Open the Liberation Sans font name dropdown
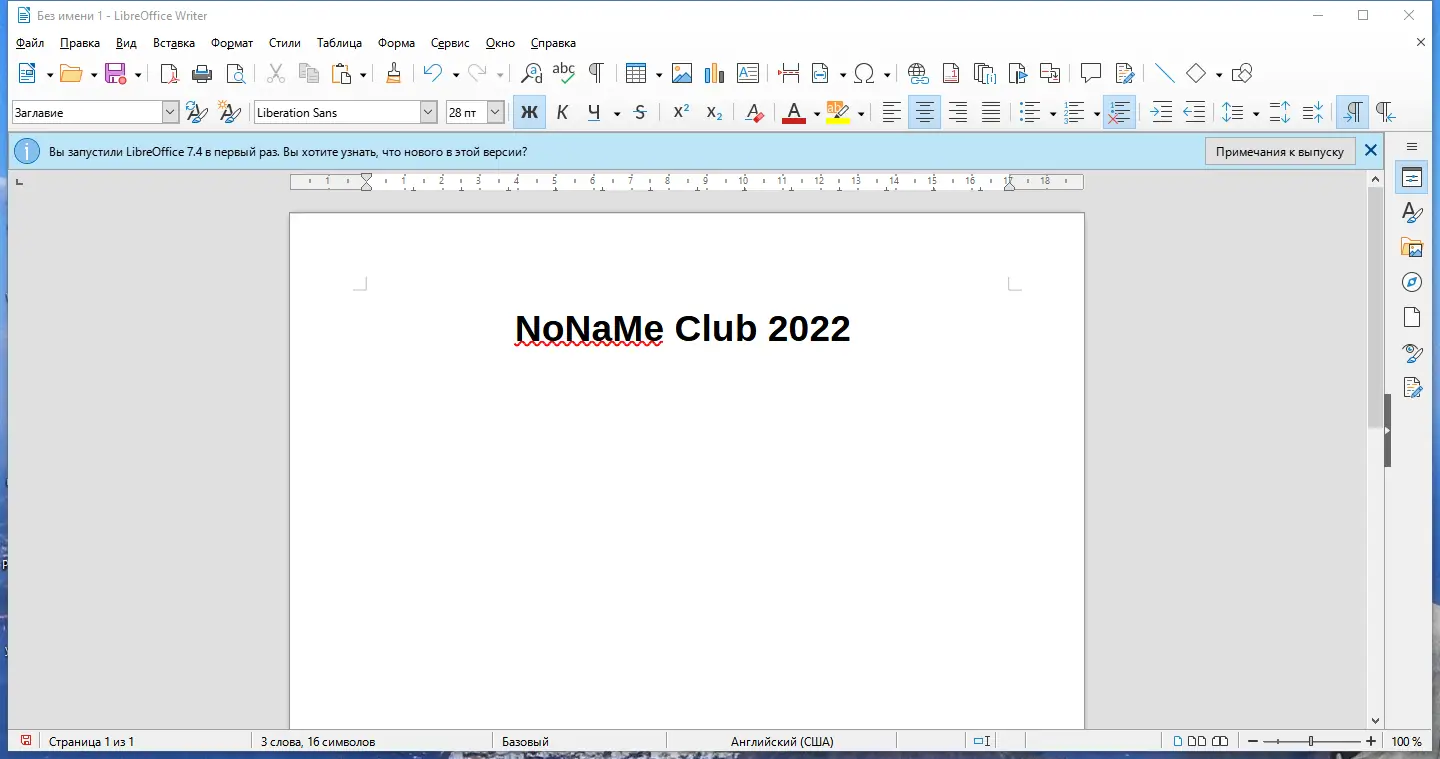The width and height of the screenshot is (1440, 759). pyautogui.click(x=428, y=112)
